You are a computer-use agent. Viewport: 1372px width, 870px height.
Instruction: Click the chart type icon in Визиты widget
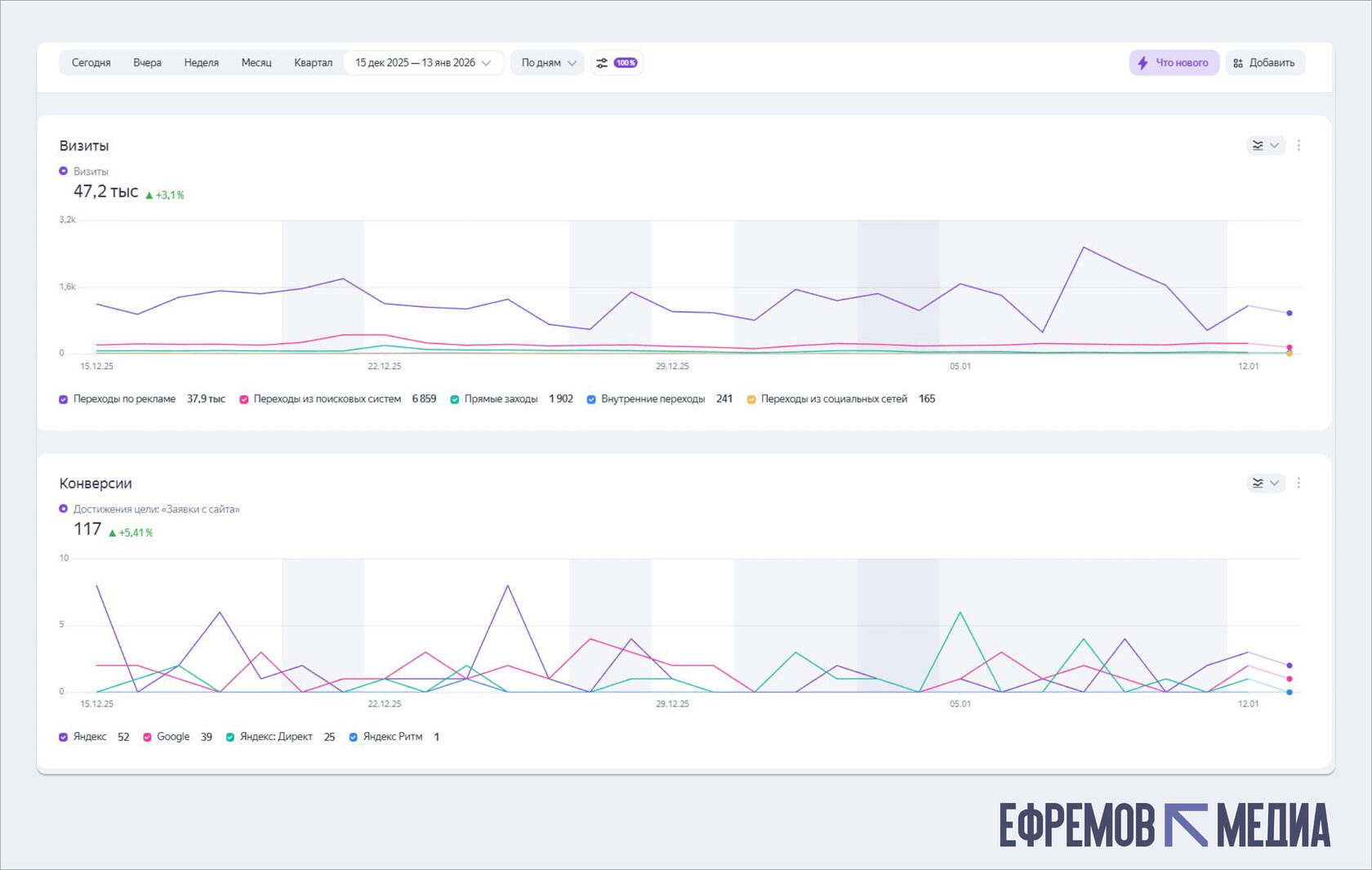(x=1258, y=145)
